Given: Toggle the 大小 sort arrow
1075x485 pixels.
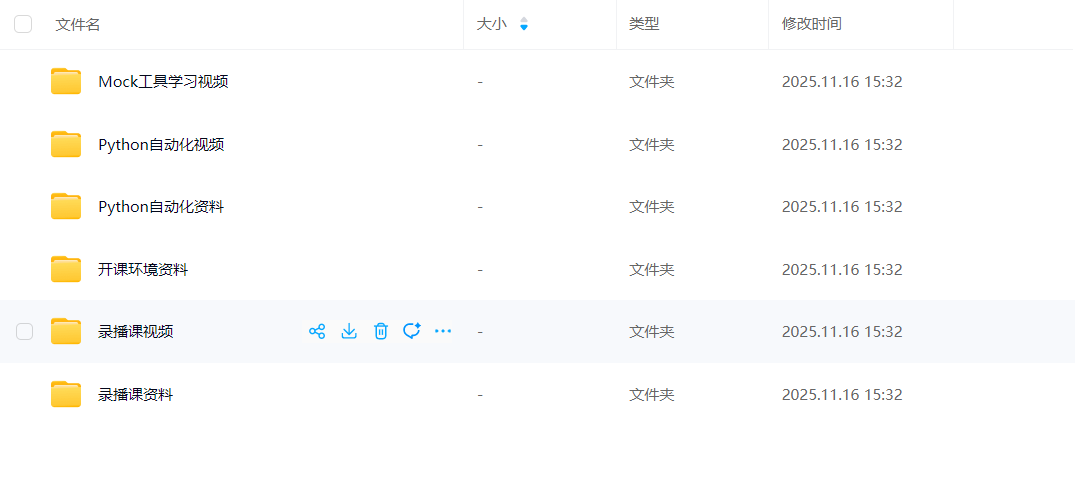Looking at the screenshot, I should click(x=524, y=24).
